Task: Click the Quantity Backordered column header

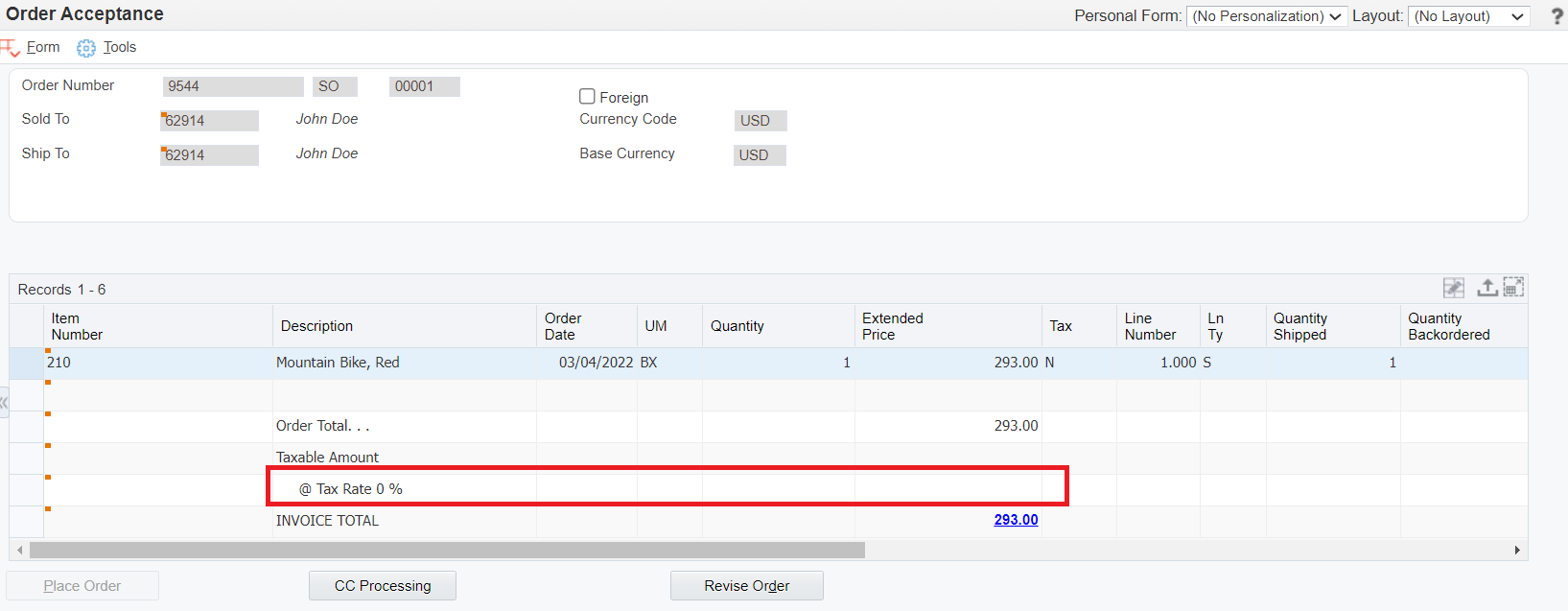Action: pos(1463,326)
